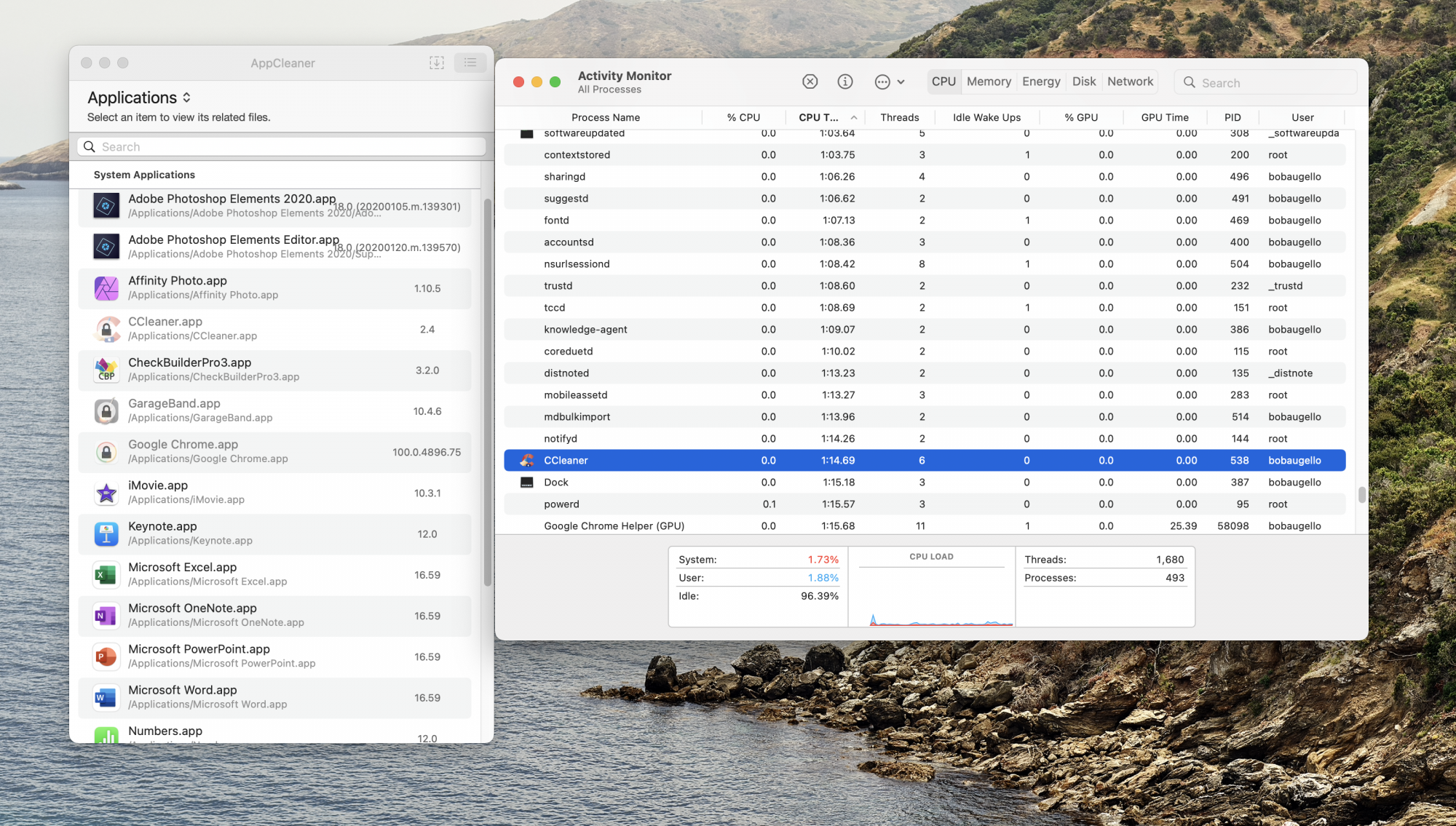1456x826 pixels.
Task: Select the notifyd process row
Action: pos(925,439)
